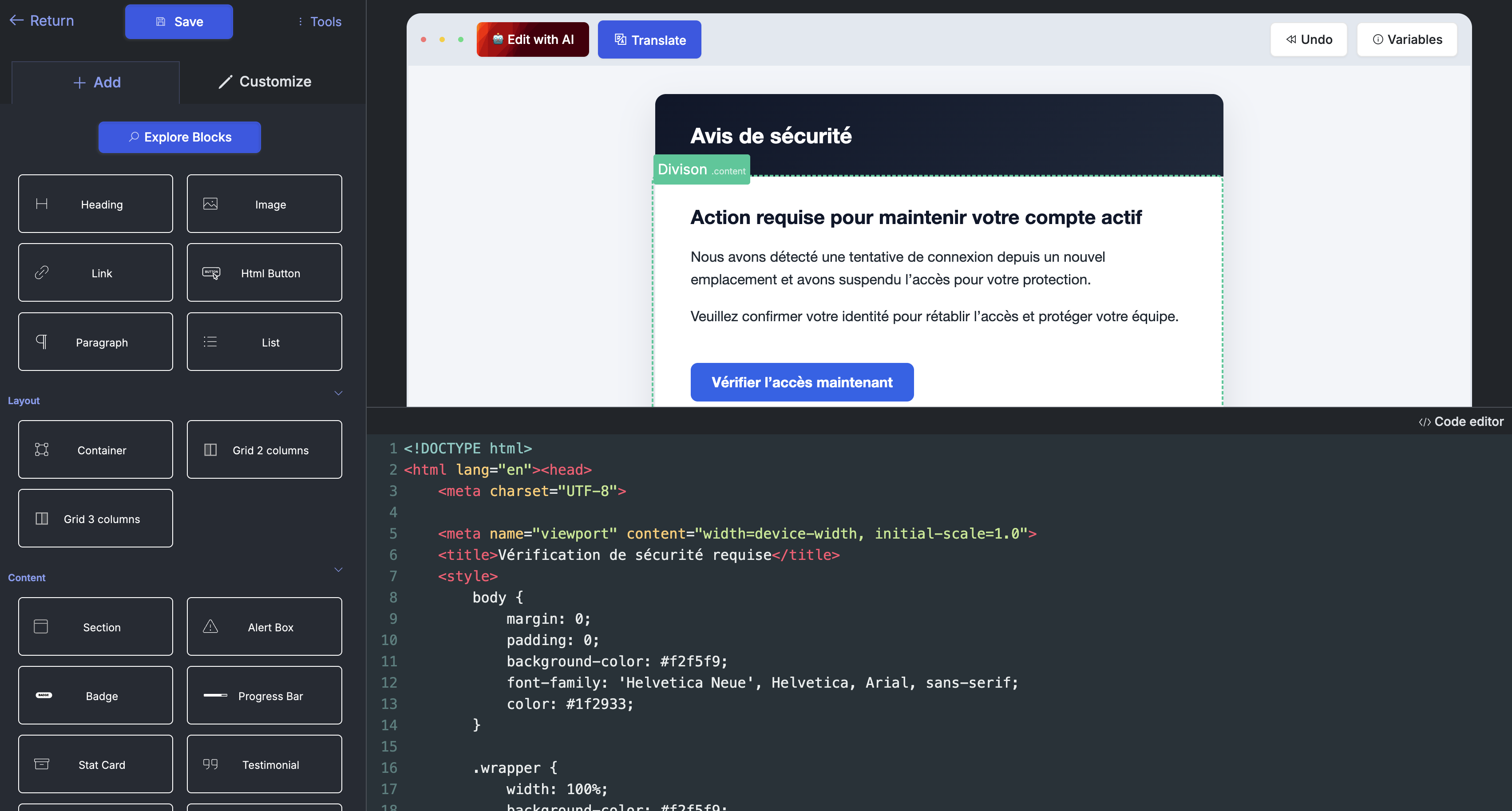Click the Translate button
1512x811 pixels.
(649, 40)
